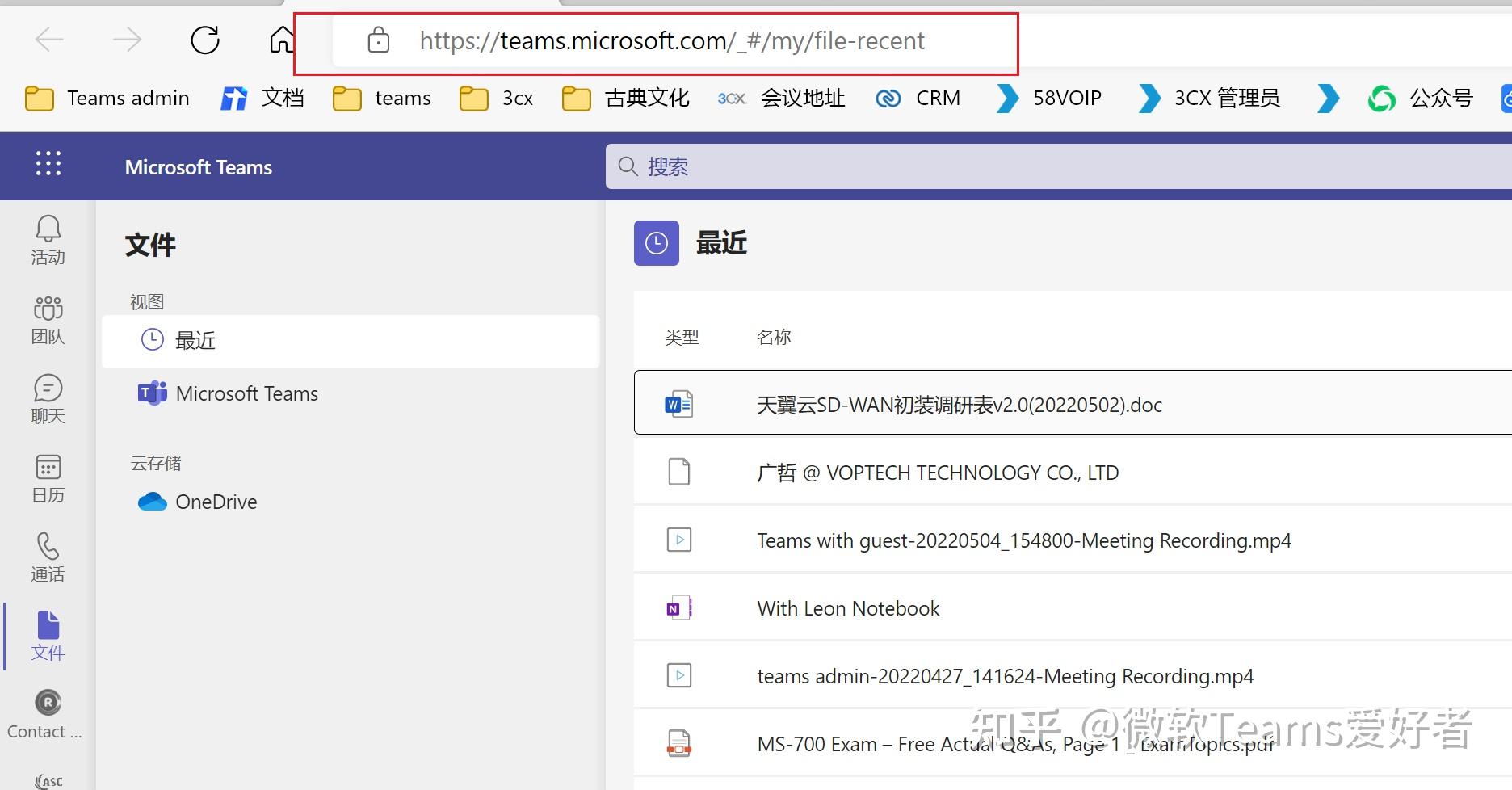Image resolution: width=1512 pixels, height=790 pixels.
Task: Select the Files (文件) sidebar icon
Action: click(x=48, y=635)
